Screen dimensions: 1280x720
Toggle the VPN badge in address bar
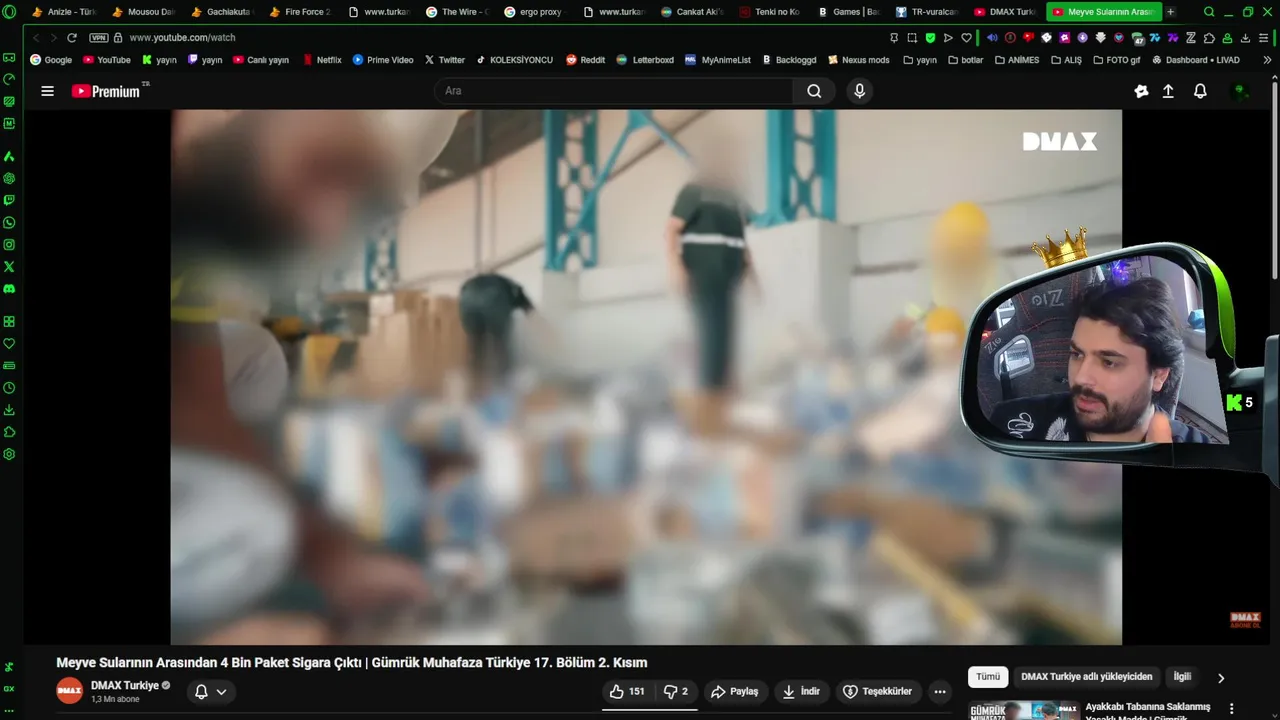[x=98, y=38]
